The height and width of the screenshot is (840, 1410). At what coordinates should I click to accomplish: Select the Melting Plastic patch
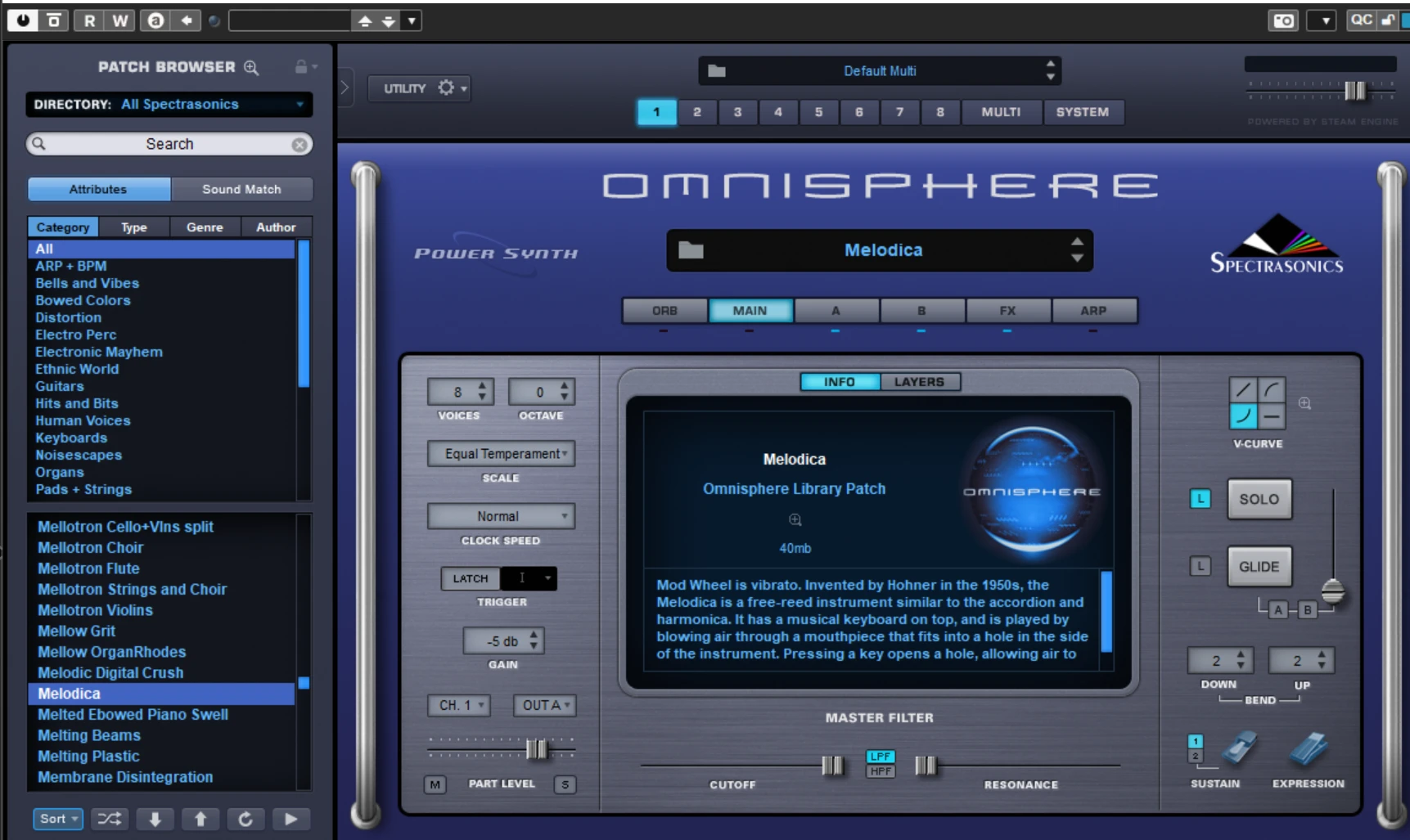[x=162, y=757]
